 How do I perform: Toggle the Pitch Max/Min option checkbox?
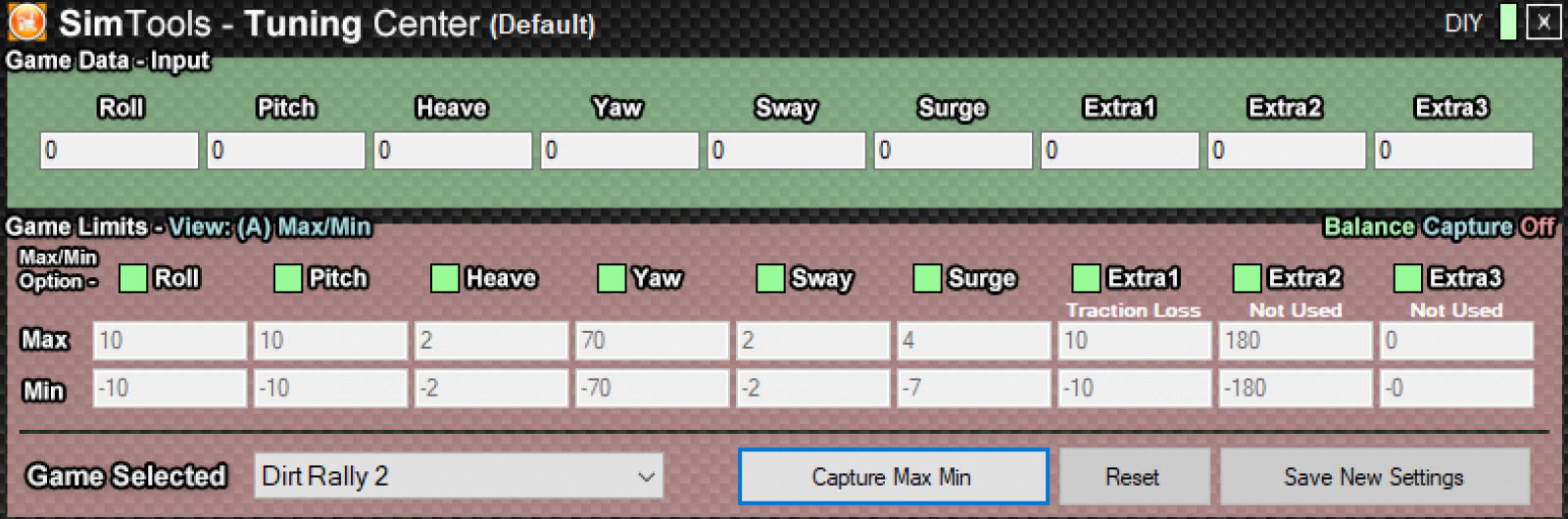click(x=287, y=278)
